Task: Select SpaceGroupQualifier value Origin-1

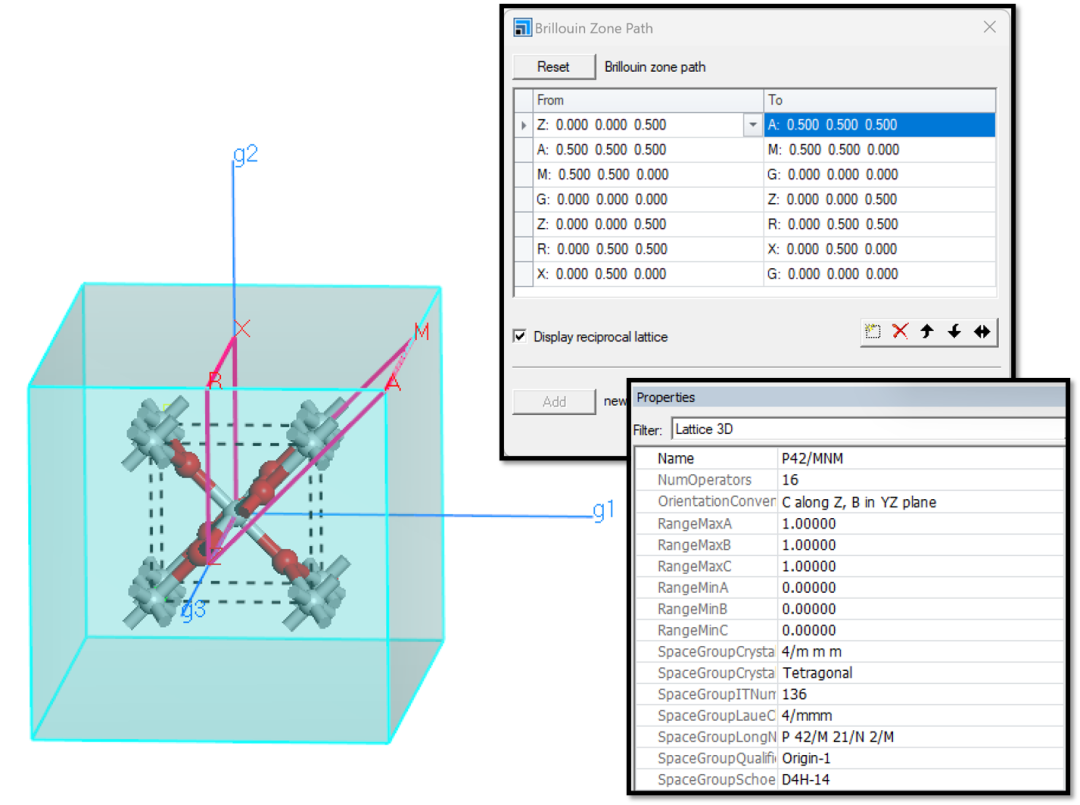Action: (x=921, y=758)
